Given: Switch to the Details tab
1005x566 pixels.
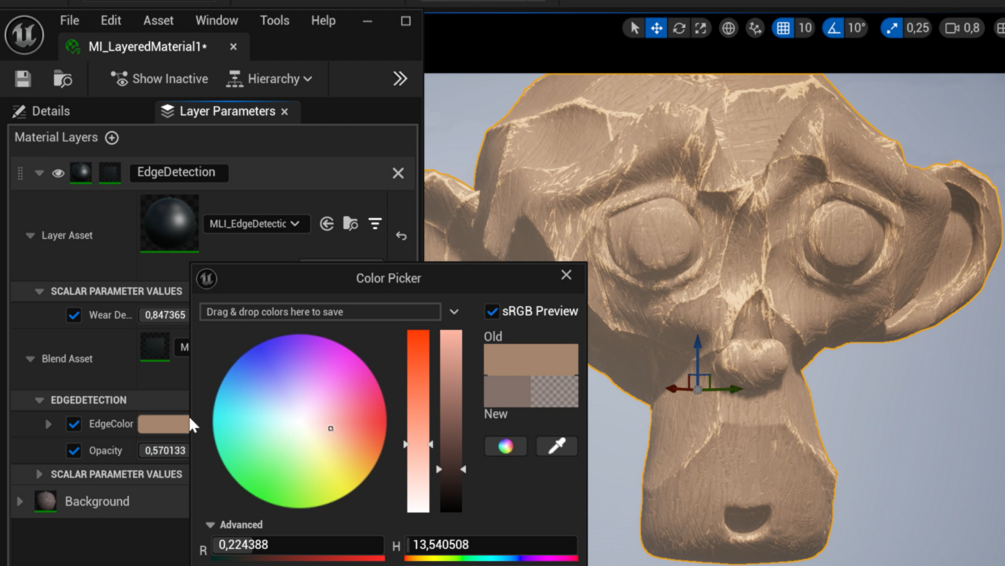Looking at the screenshot, I should 42,112.
